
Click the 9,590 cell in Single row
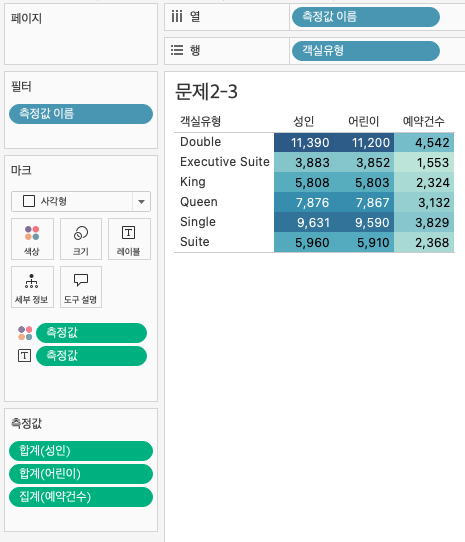pos(364,223)
